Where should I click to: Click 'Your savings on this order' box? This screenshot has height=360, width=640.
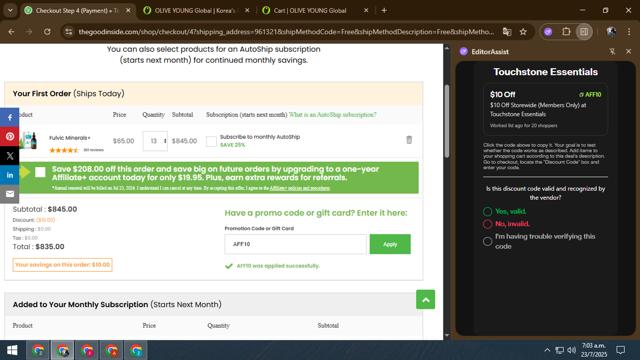(x=62, y=264)
